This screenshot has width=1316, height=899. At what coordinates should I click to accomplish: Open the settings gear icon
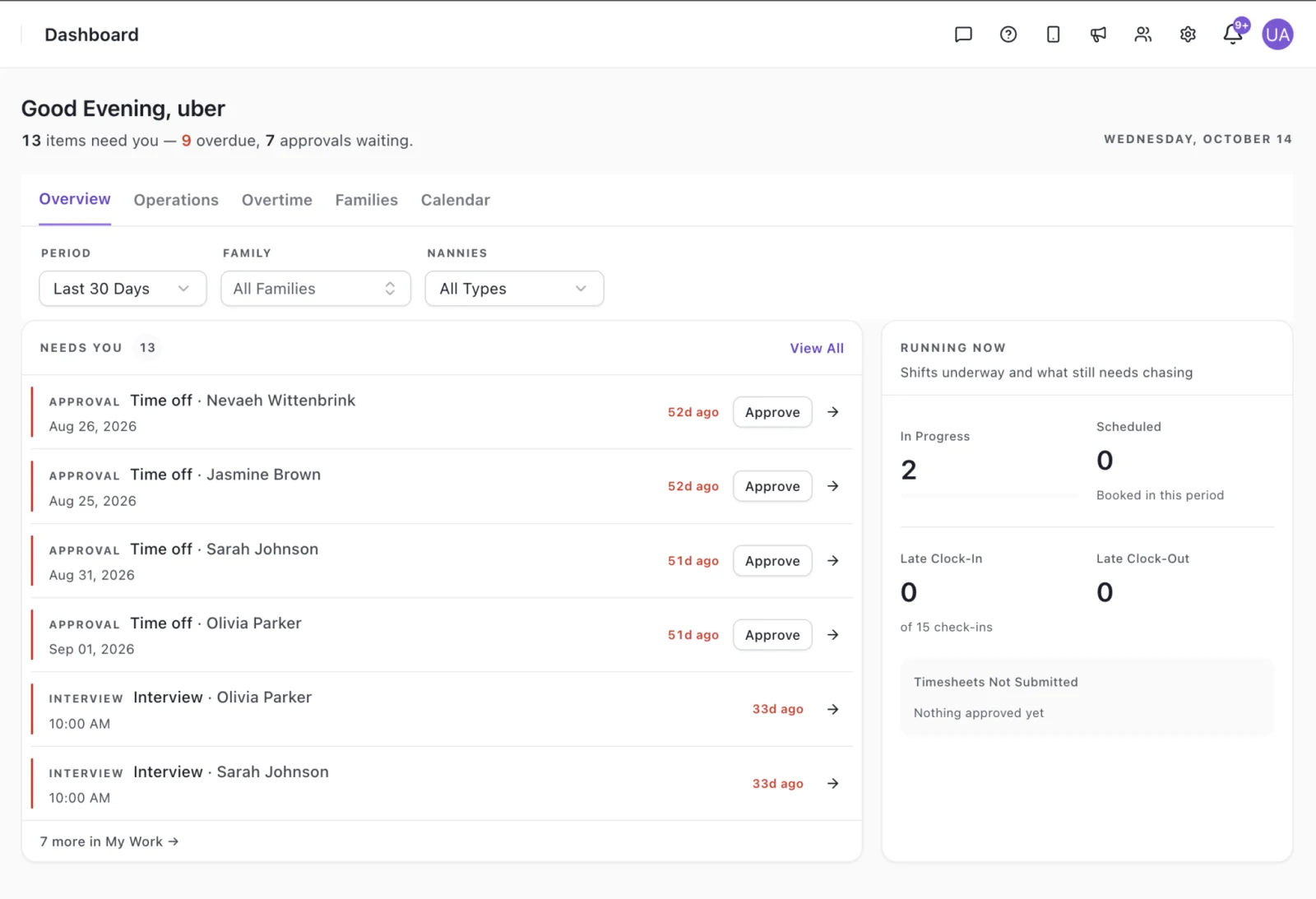pos(1188,35)
